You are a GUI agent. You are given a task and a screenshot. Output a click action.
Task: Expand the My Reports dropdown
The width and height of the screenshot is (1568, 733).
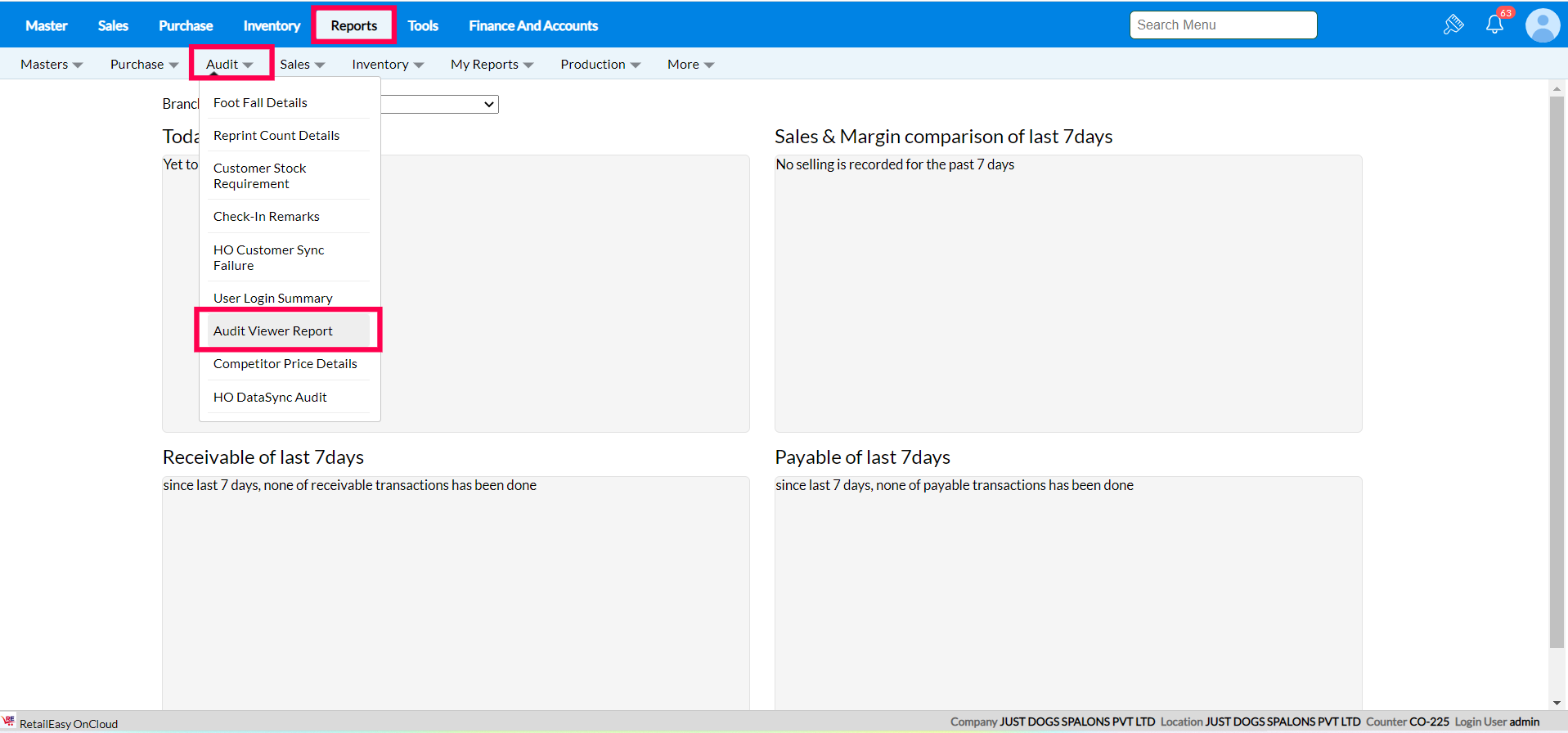492,65
